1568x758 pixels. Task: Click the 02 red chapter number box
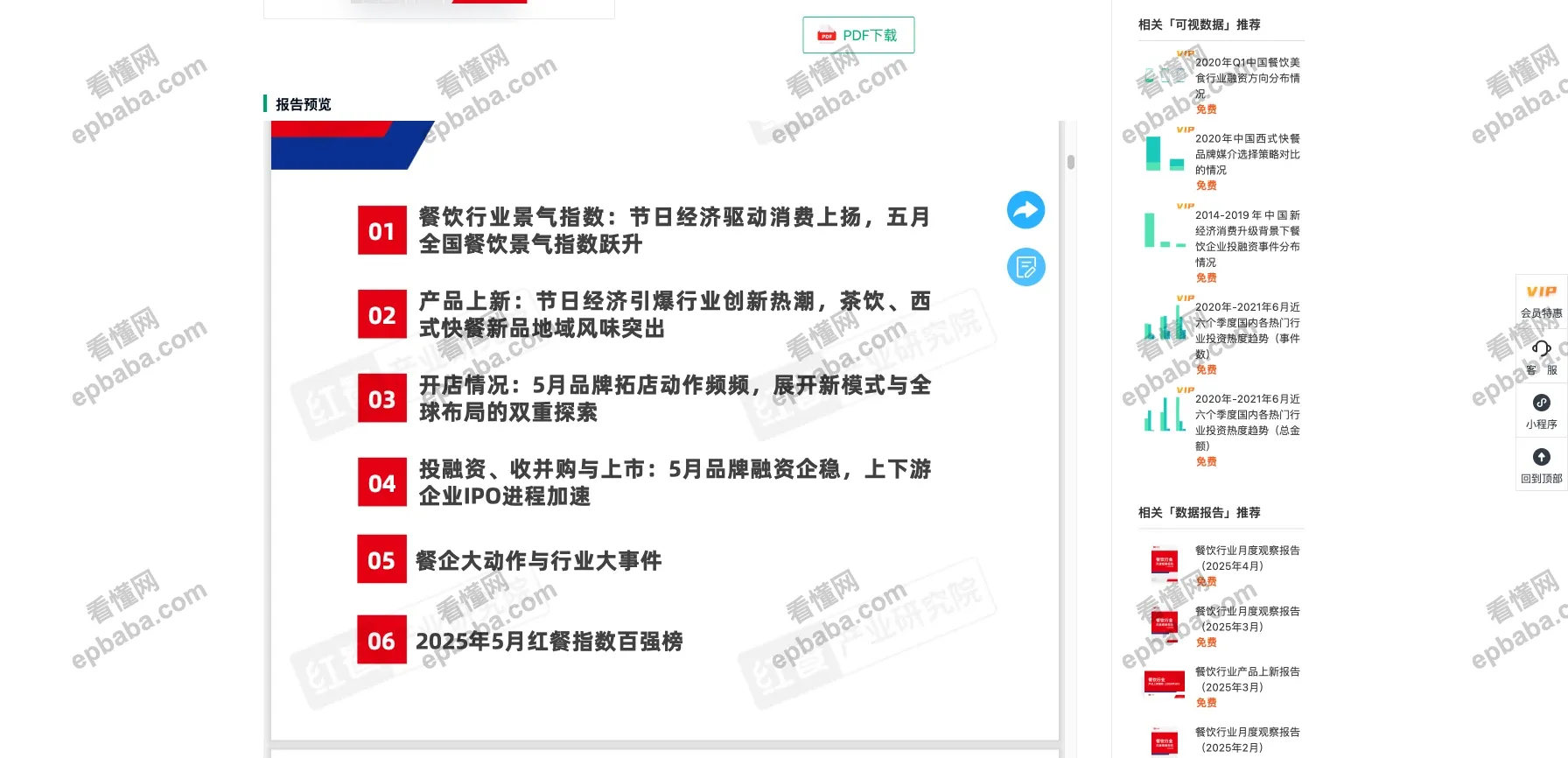[382, 314]
